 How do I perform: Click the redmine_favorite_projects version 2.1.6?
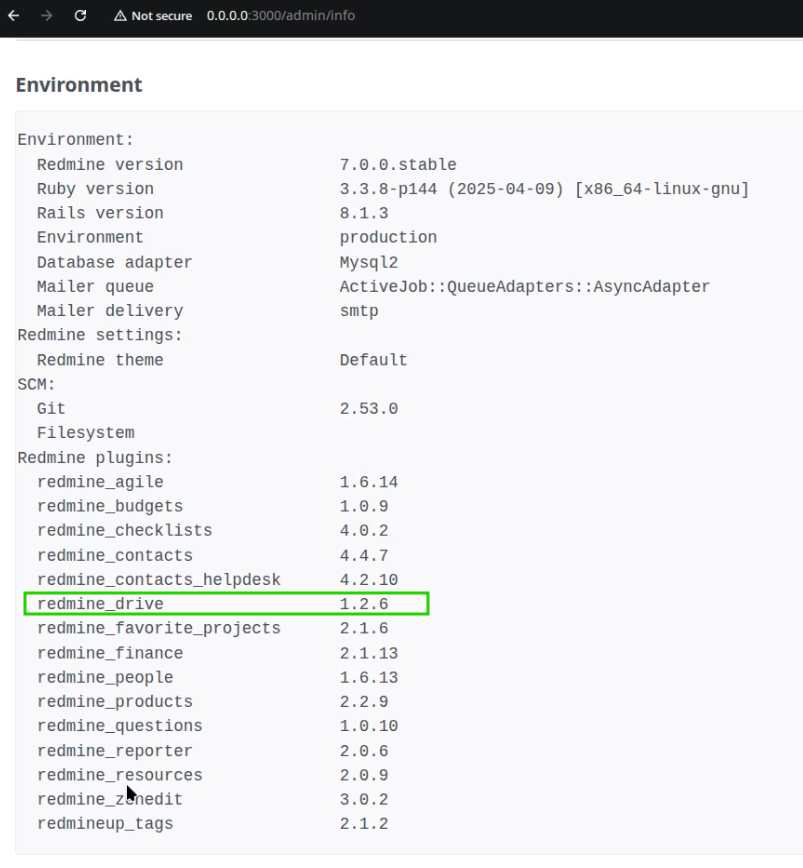coord(364,628)
